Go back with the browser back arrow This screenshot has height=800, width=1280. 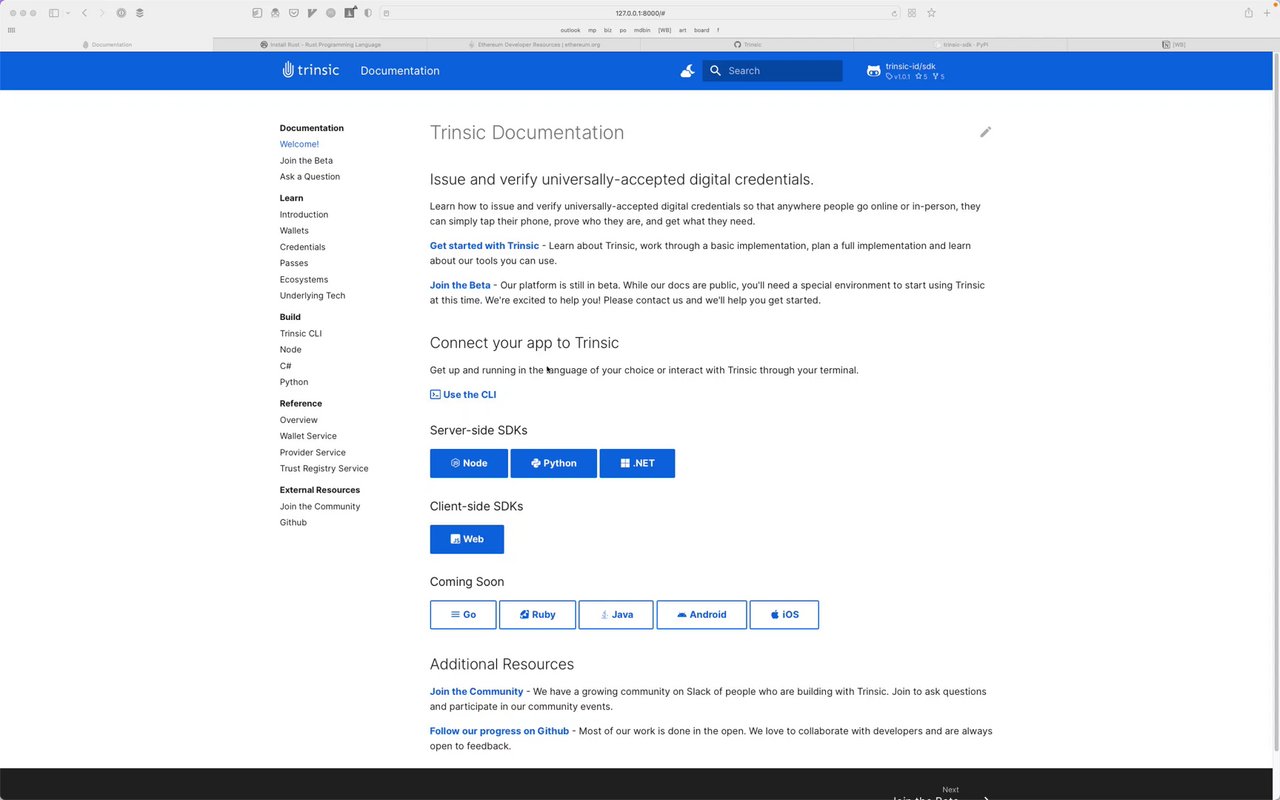[84, 13]
